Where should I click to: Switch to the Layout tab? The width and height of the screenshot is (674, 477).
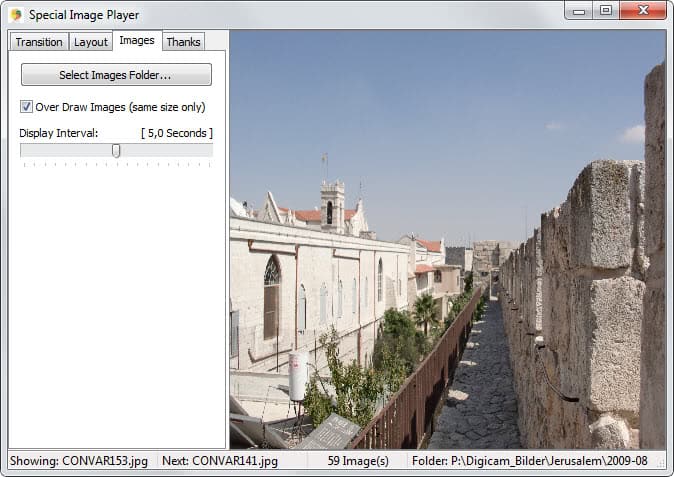pyautogui.click(x=91, y=42)
